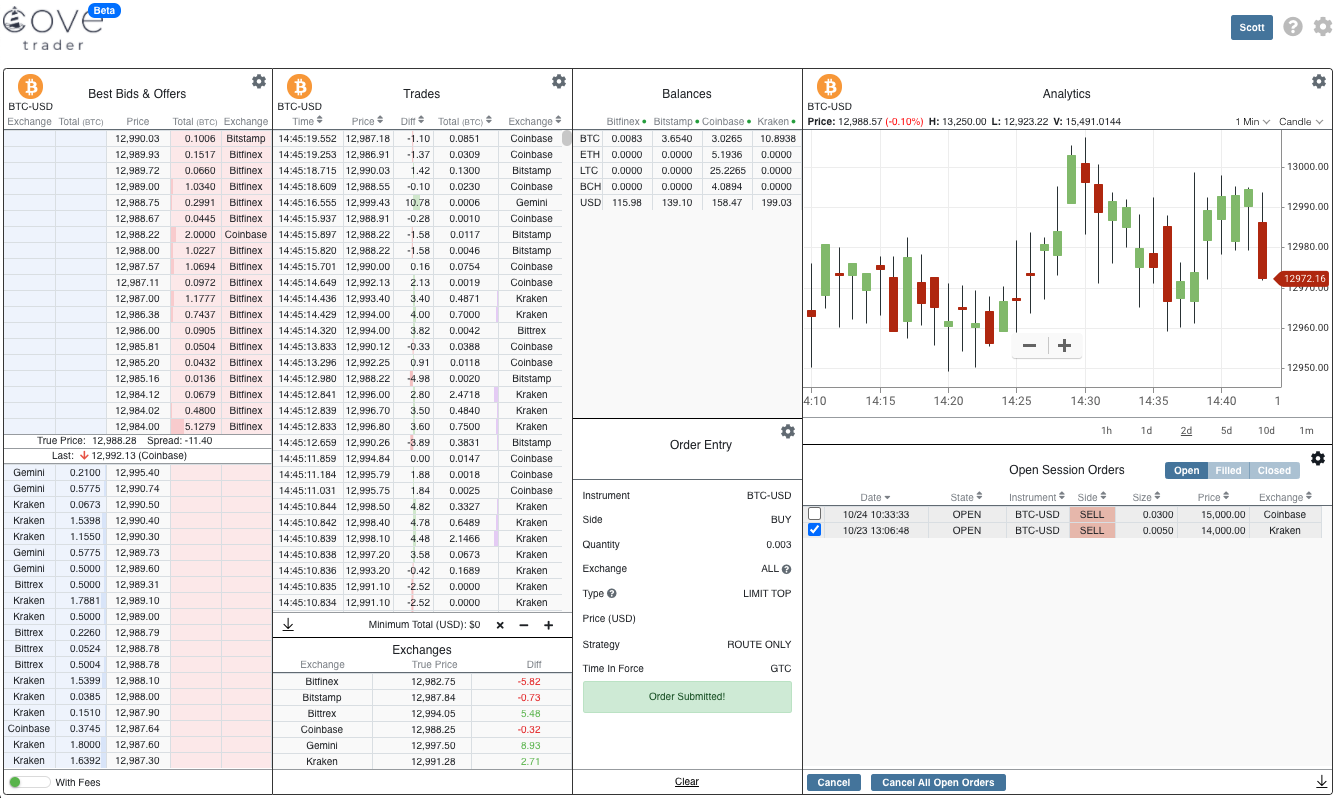Increase minimum total with the plus icon
The width and height of the screenshot is (1336, 798).
548,625
